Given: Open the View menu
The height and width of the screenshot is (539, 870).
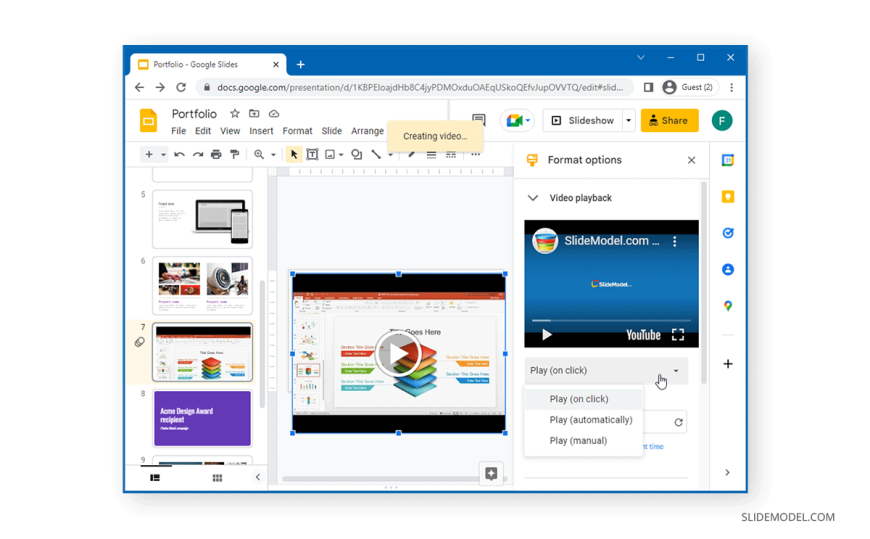Looking at the screenshot, I should (230, 131).
